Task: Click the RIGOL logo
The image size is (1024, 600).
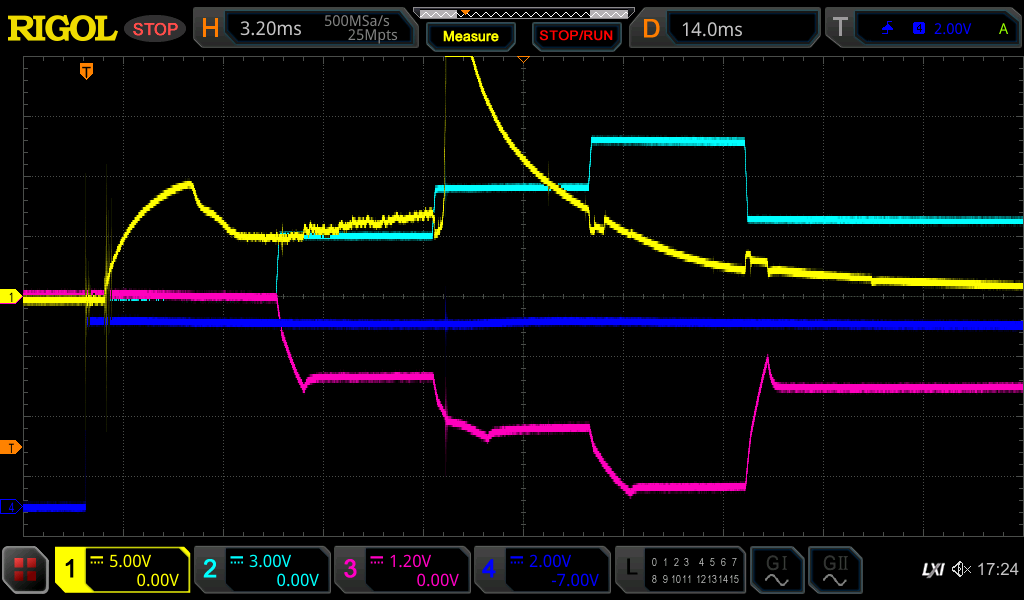Action: (62, 29)
